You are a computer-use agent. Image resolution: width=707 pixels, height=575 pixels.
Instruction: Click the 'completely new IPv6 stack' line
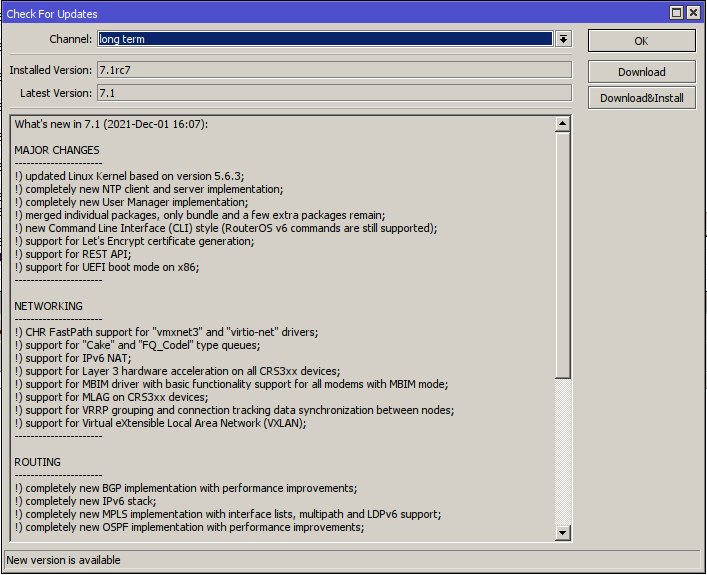click(x=86, y=501)
